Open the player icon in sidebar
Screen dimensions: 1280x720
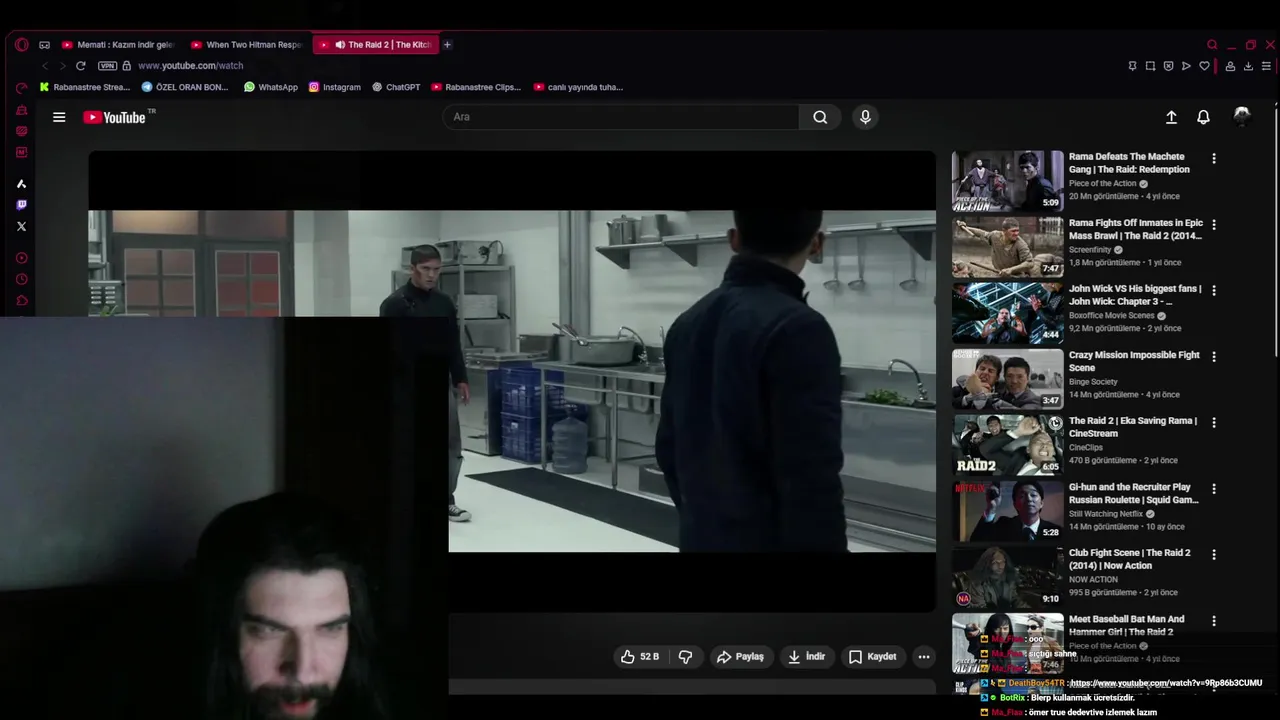[21, 258]
